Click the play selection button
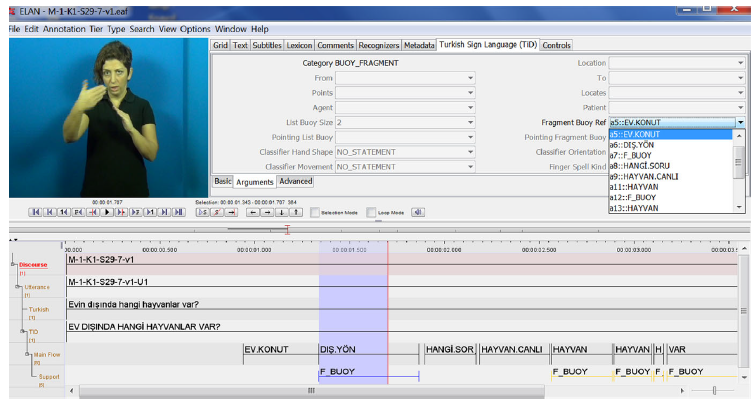This screenshot has width=756, height=402. coord(202,212)
